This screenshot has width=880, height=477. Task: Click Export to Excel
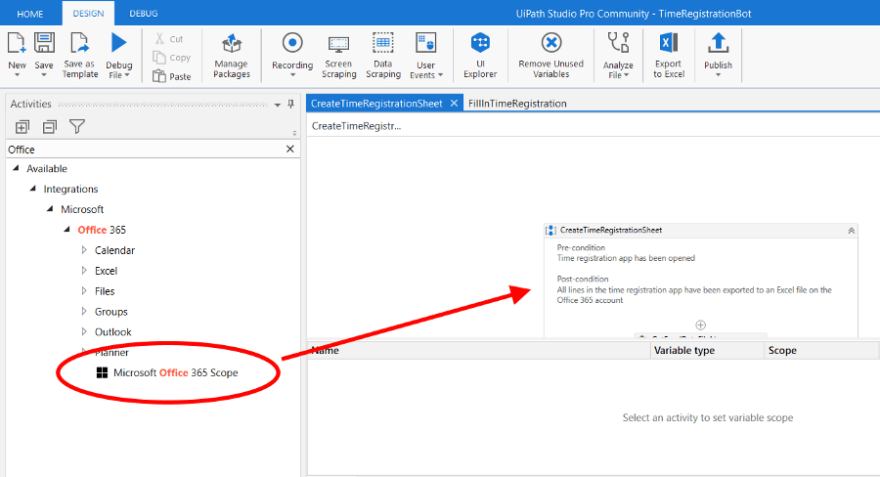(668, 56)
